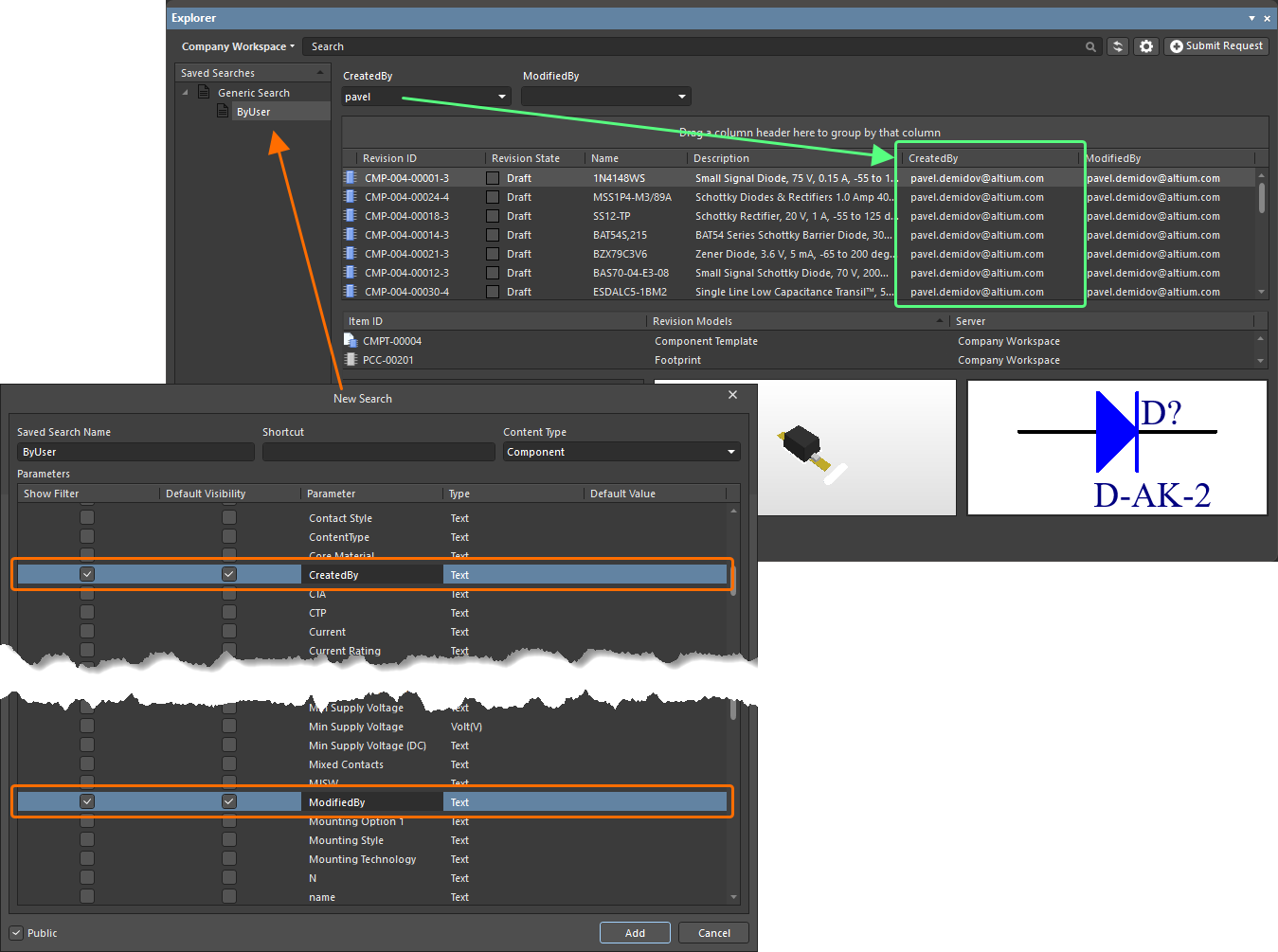This screenshot has width=1278, height=952.
Task: Uncheck Default Visibility for the ModifiedBy parameter
Action: tap(228, 801)
